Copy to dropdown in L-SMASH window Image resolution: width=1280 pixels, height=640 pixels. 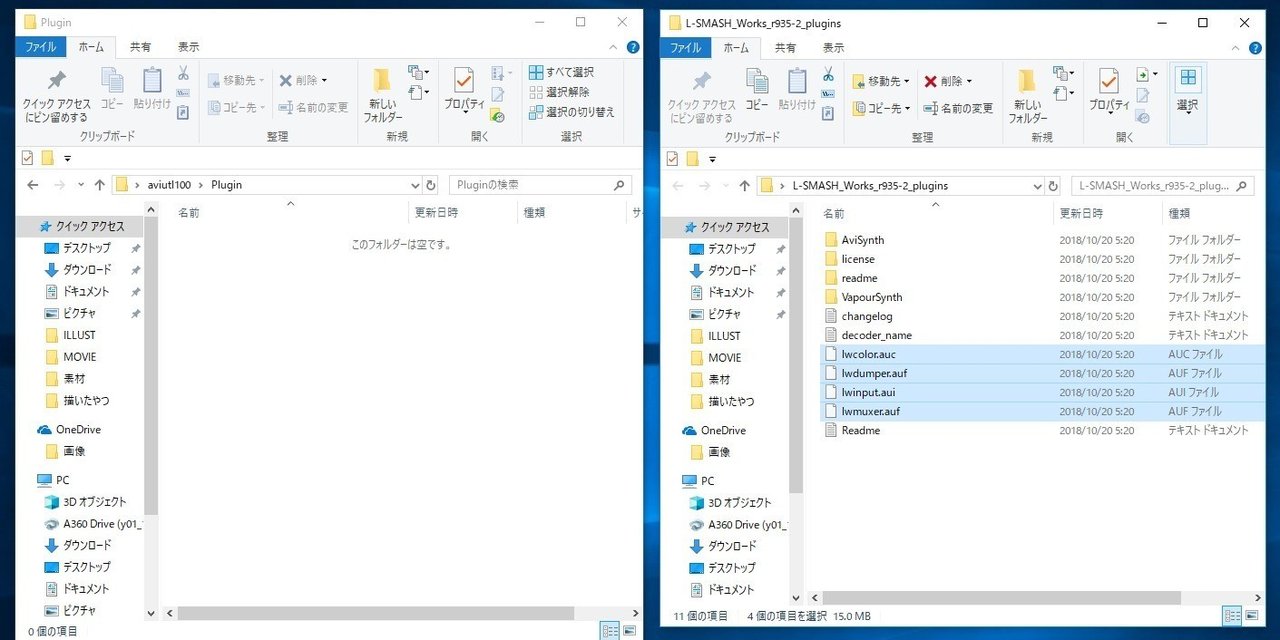(881, 108)
